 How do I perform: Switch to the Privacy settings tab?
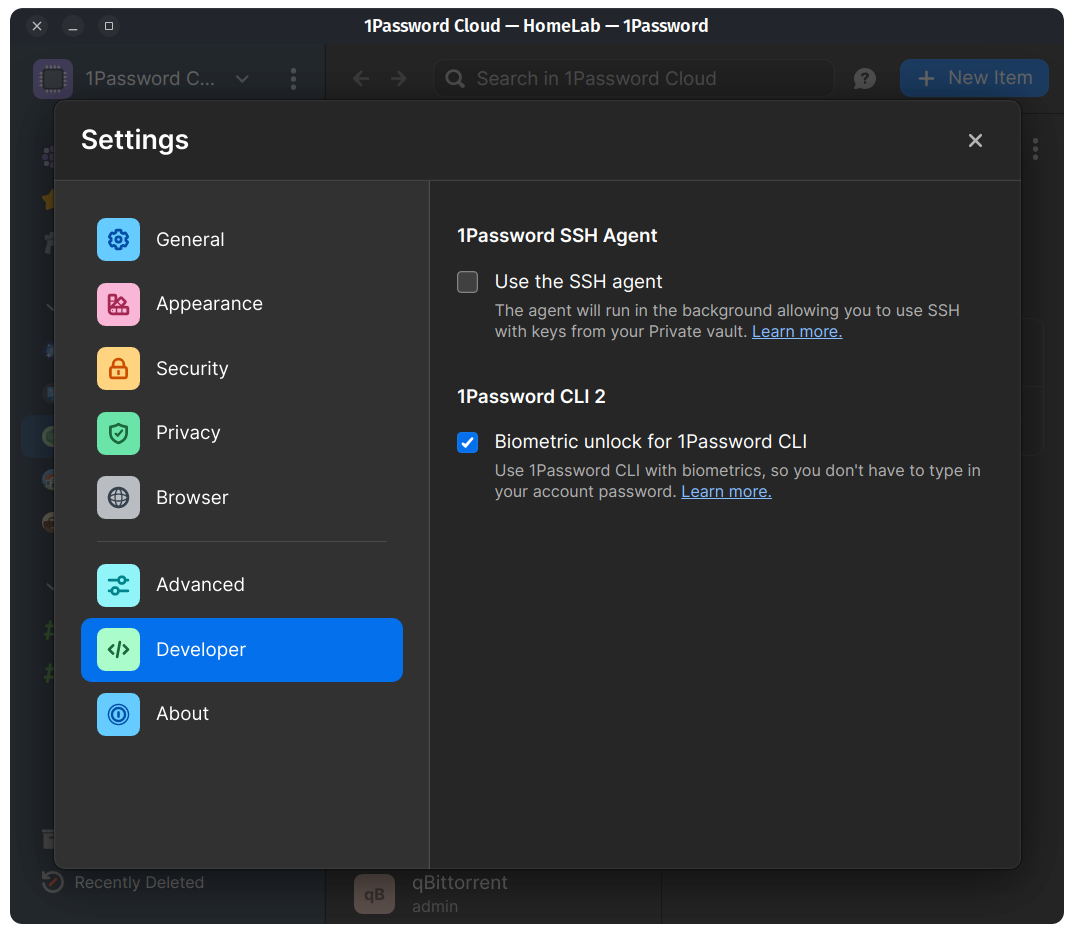click(x=188, y=433)
